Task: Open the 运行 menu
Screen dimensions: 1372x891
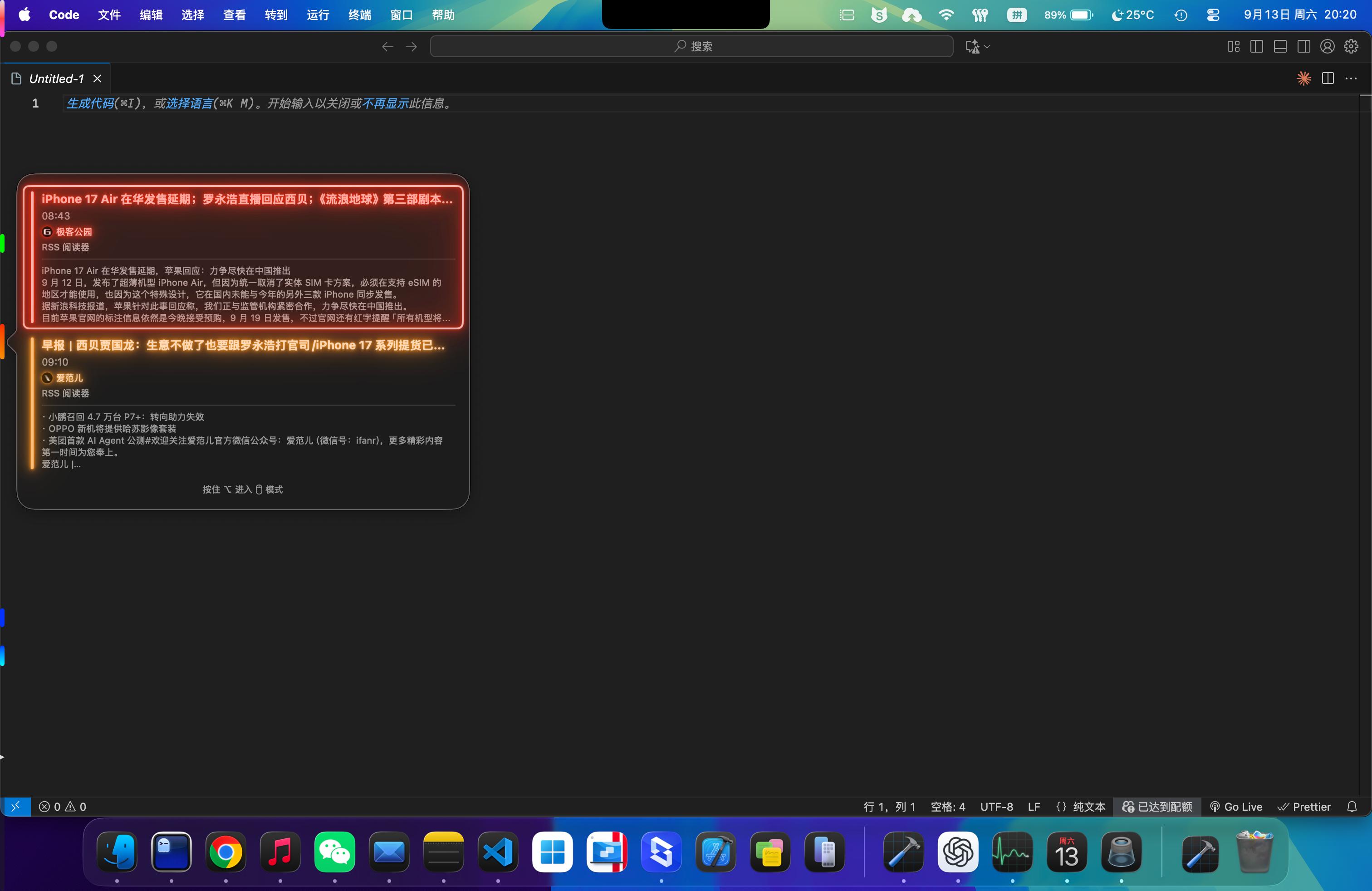Action: click(x=318, y=15)
